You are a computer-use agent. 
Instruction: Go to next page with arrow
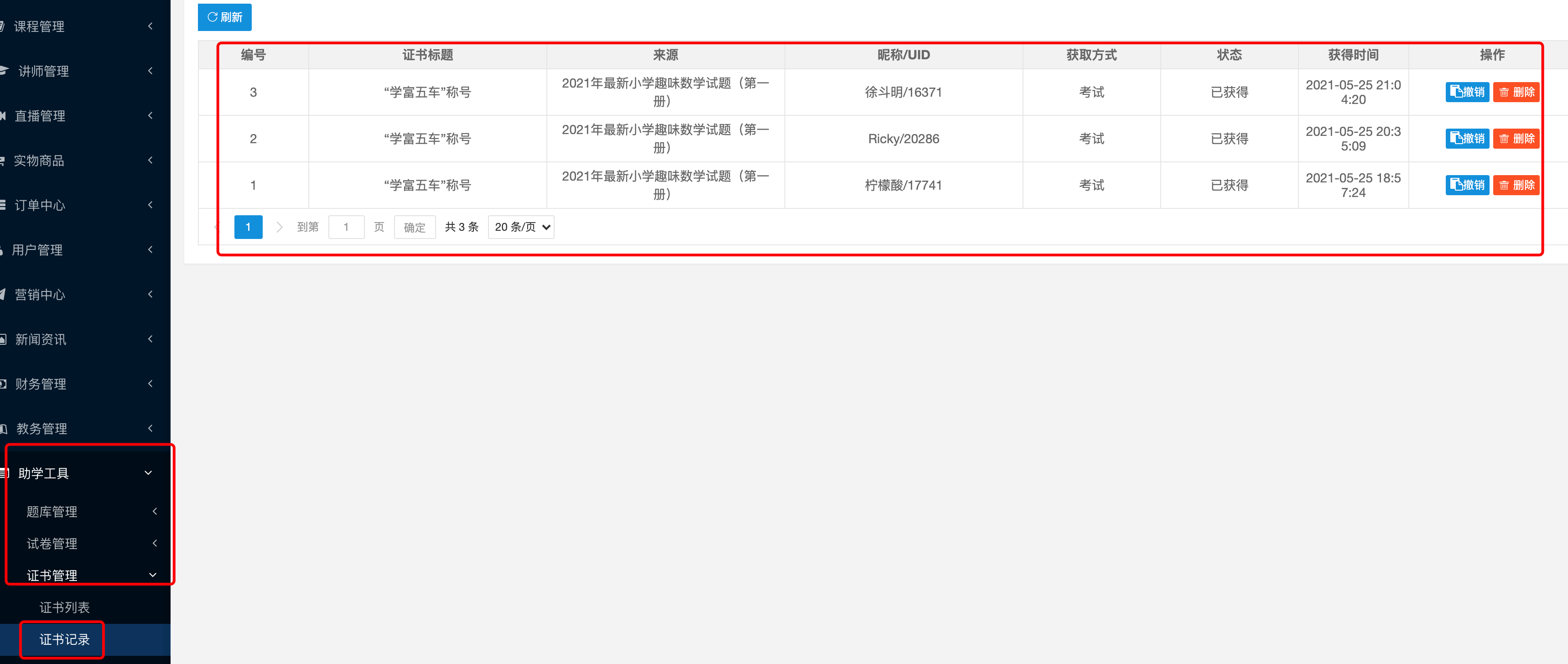point(280,227)
